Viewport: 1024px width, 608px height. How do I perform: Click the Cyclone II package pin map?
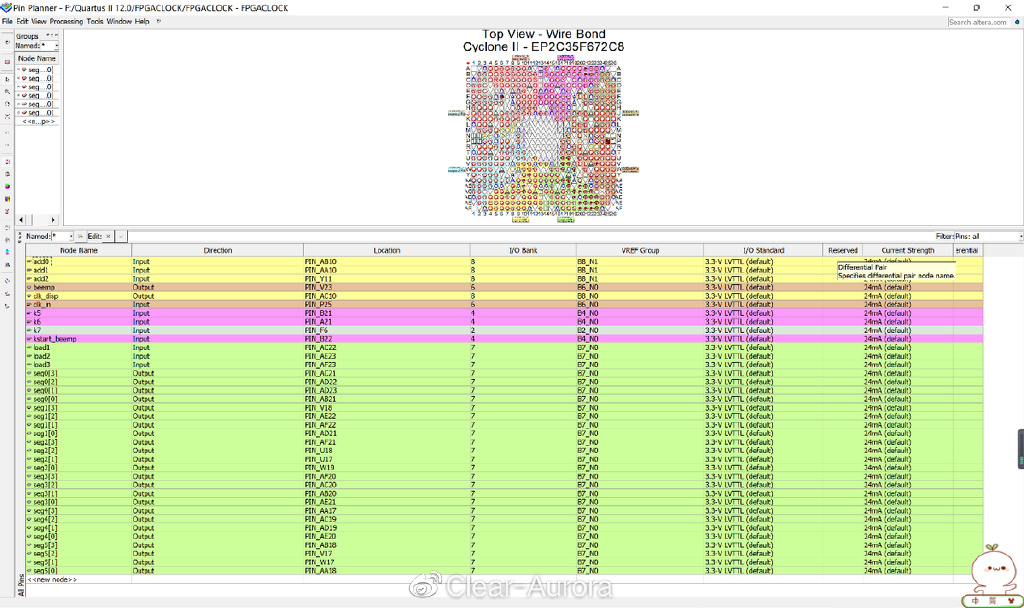[543, 138]
